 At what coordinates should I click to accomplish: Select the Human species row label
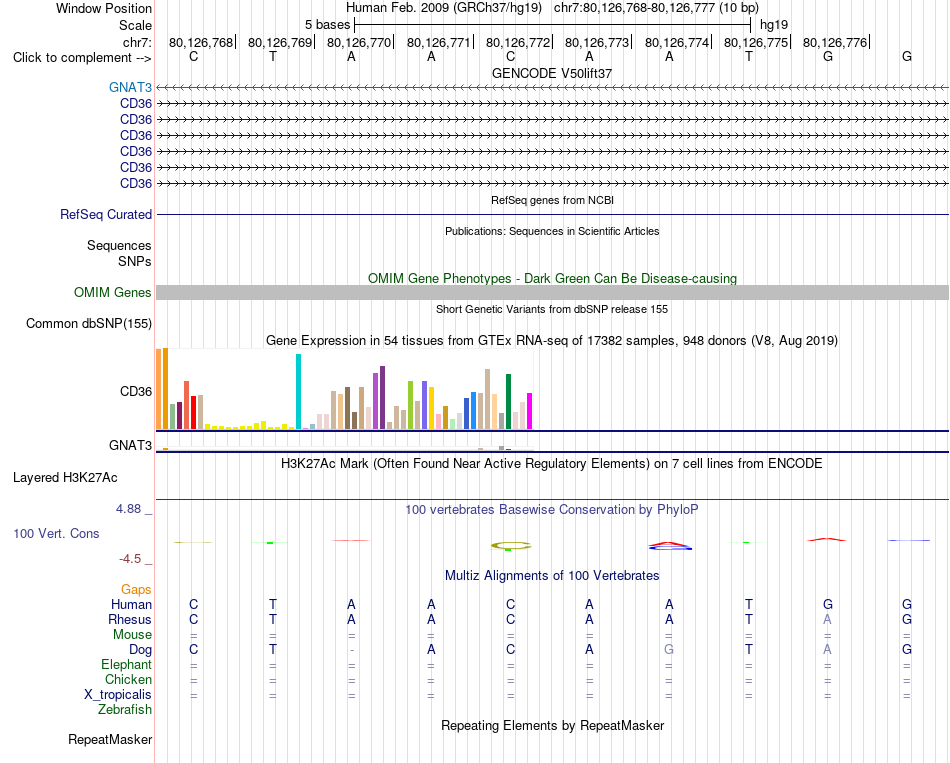click(x=131, y=605)
